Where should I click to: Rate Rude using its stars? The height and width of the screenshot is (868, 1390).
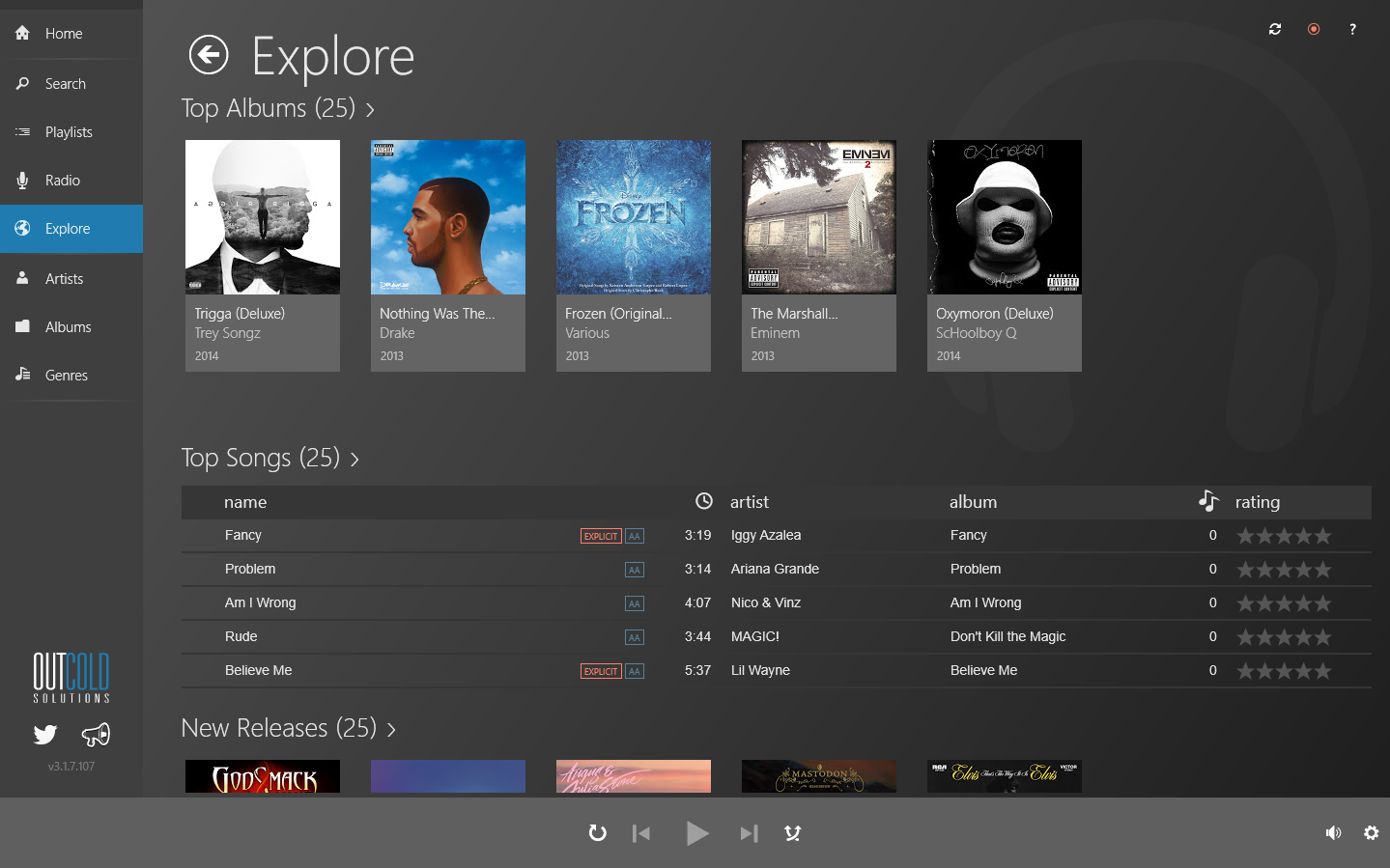1284,637
